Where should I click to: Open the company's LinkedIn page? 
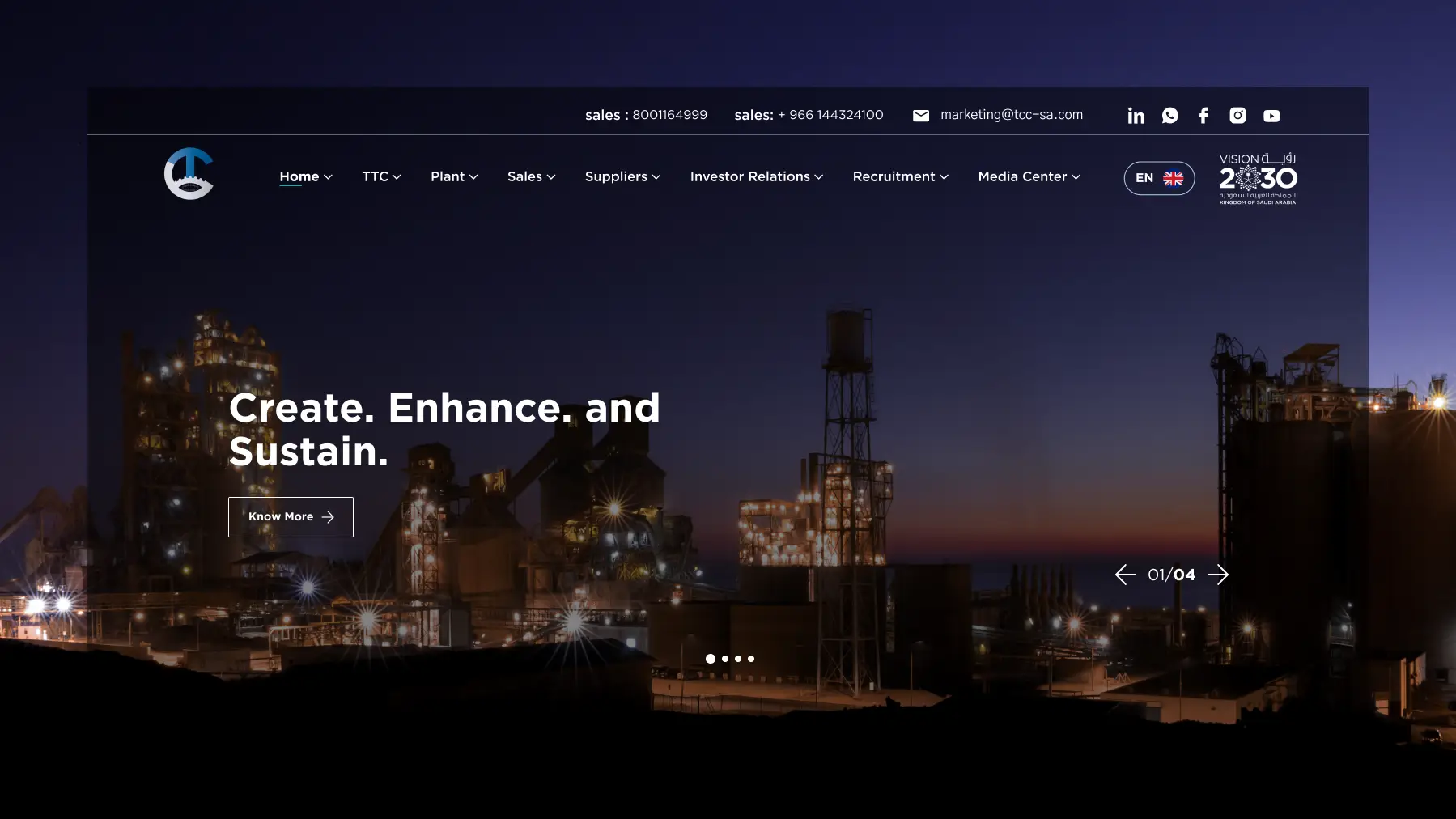tap(1136, 115)
